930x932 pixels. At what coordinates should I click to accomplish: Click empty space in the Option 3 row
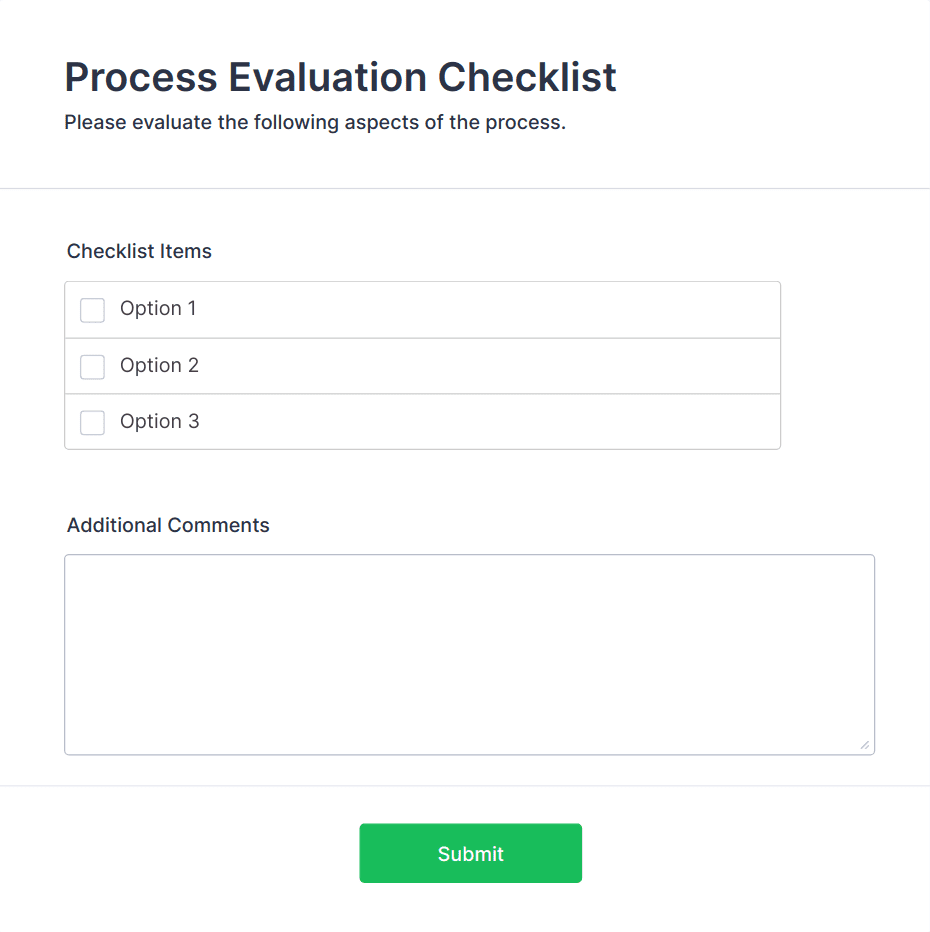coord(500,422)
